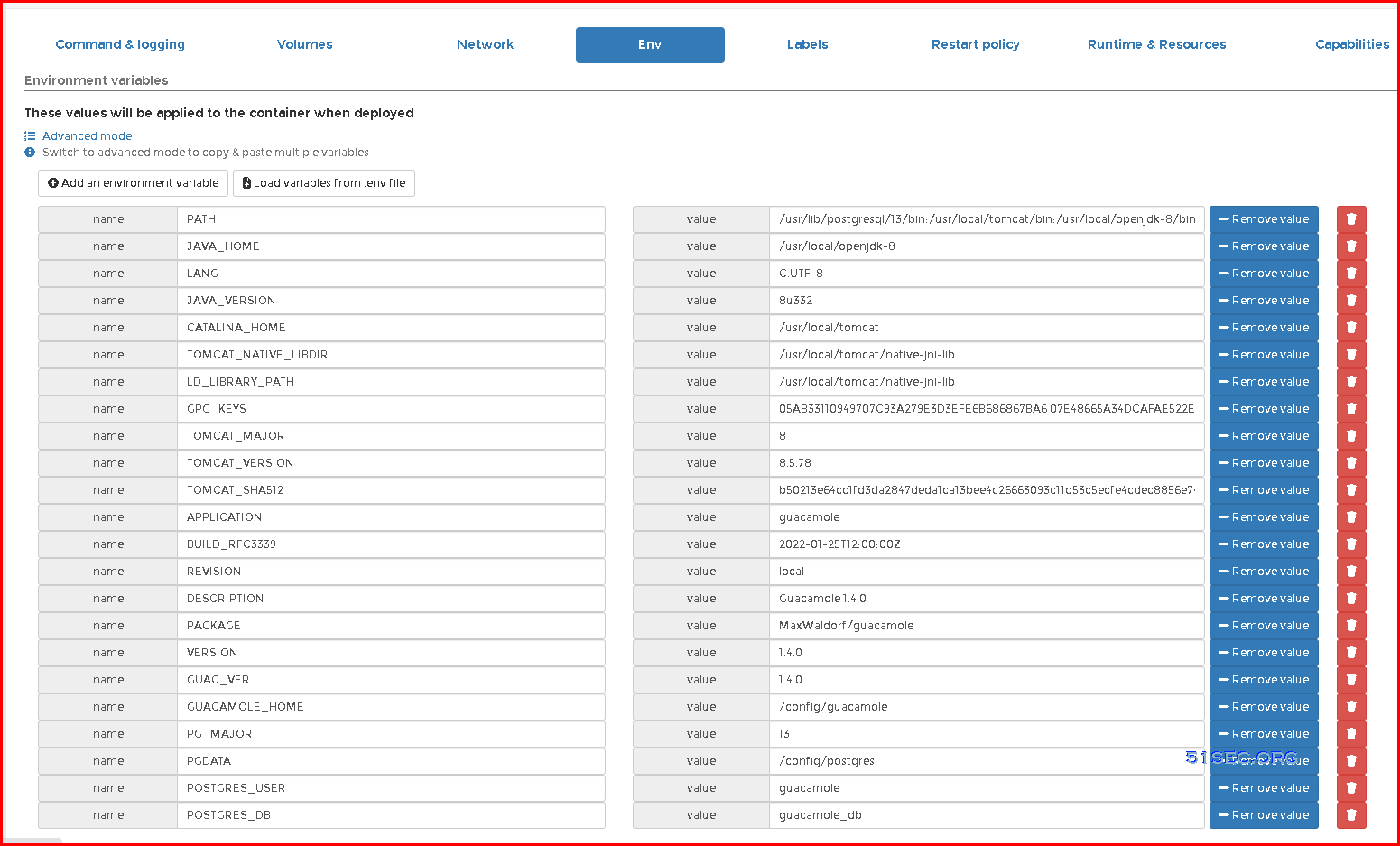The height and width of the screenshot is (846, 1400).
Task: Delete GUAC_VER via its trash icon
Action: tap(1351, 680)
